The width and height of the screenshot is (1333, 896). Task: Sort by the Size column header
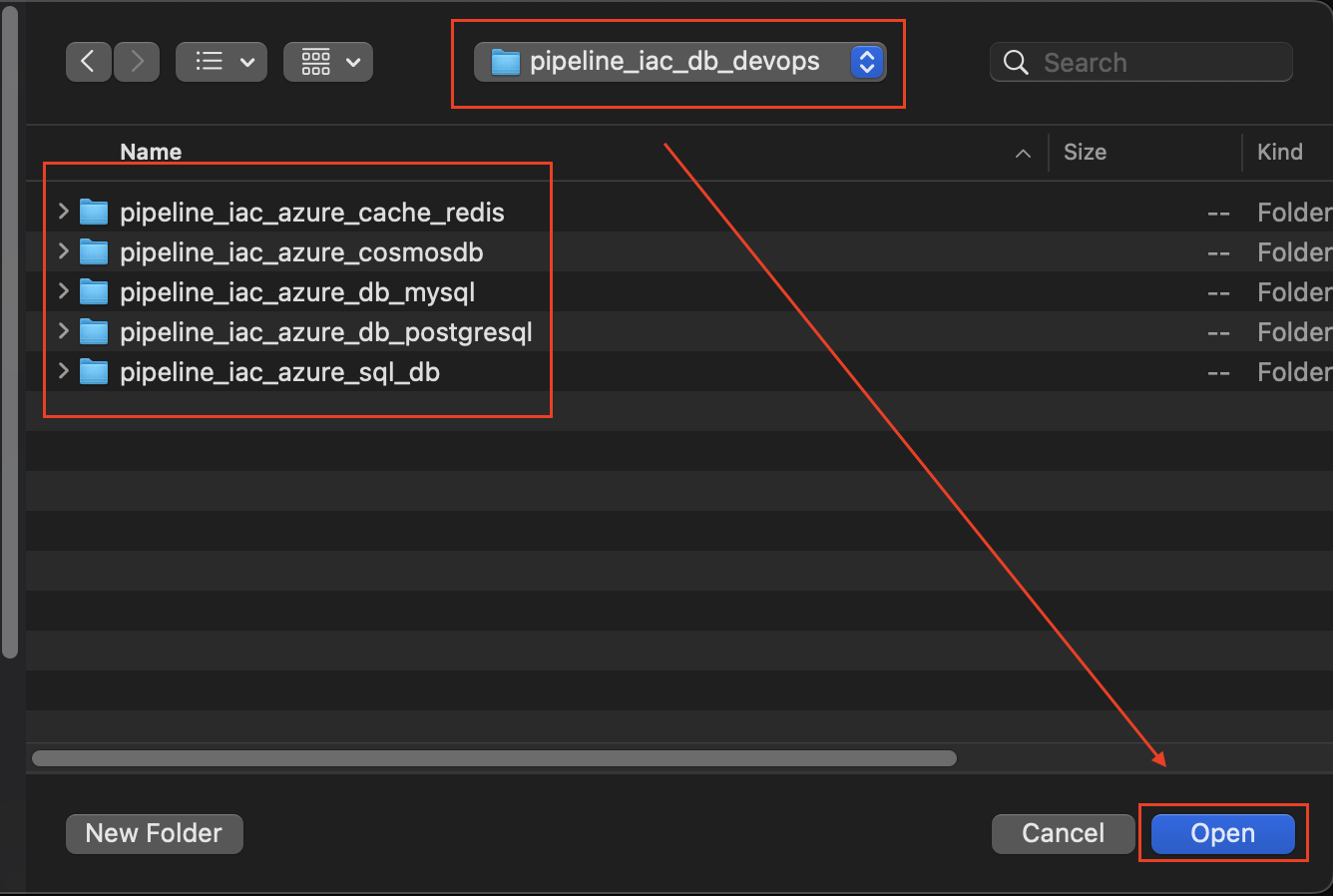(x=1085, y=152)
